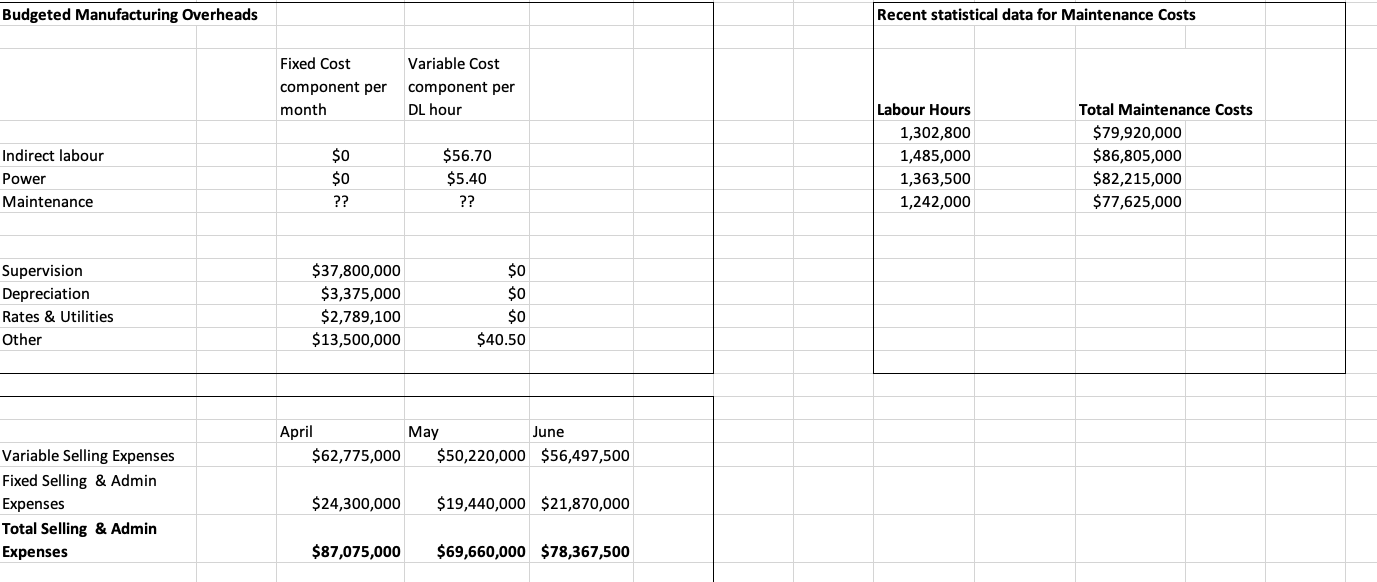
Task: Select the Recent statistical data header cell
Action: [x=1035, y=15]
